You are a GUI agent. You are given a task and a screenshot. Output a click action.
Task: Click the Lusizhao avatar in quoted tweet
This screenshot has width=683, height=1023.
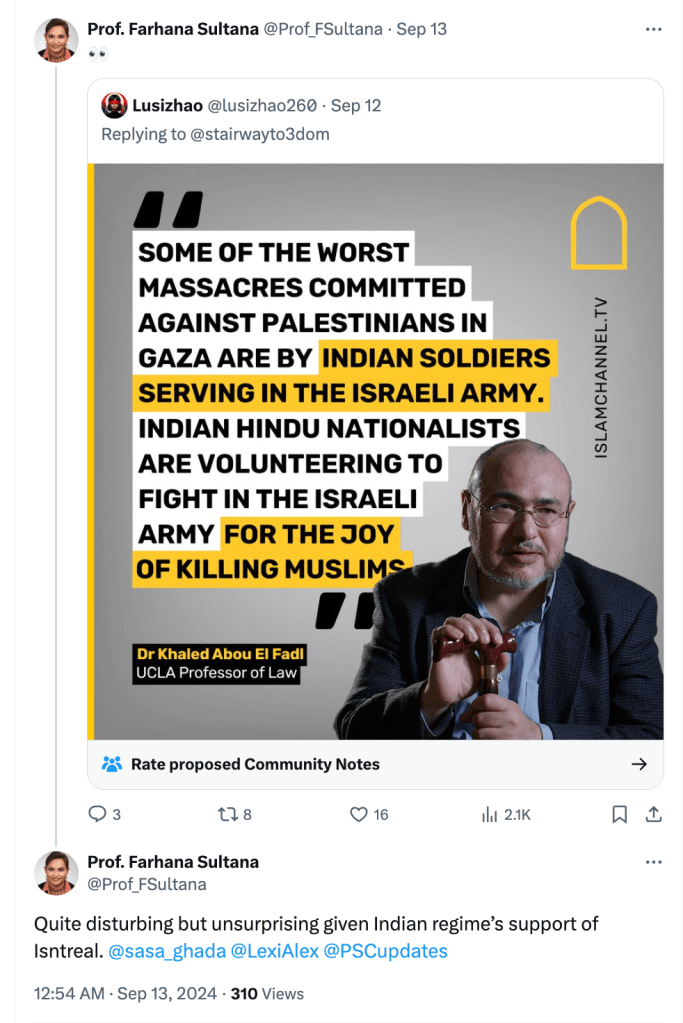pyautogui.click(x=114, y=105)
